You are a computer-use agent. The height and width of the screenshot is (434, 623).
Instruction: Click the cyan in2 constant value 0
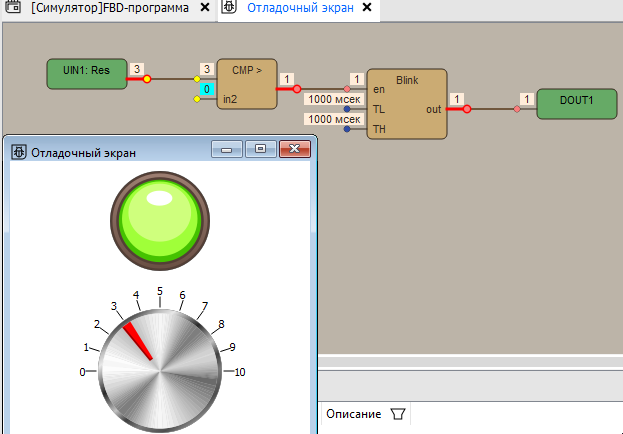pyautogui.click(x=206, y=89)
